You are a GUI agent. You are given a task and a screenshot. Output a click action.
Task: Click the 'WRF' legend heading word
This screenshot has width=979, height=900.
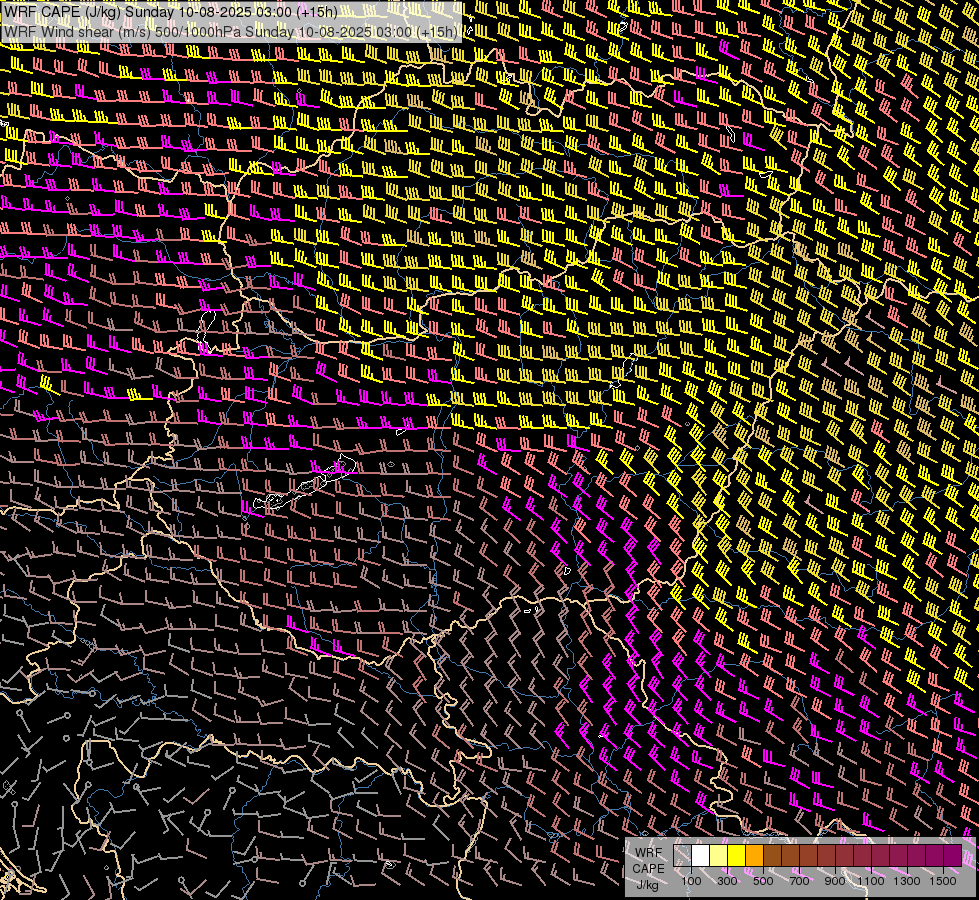[648, 853]
